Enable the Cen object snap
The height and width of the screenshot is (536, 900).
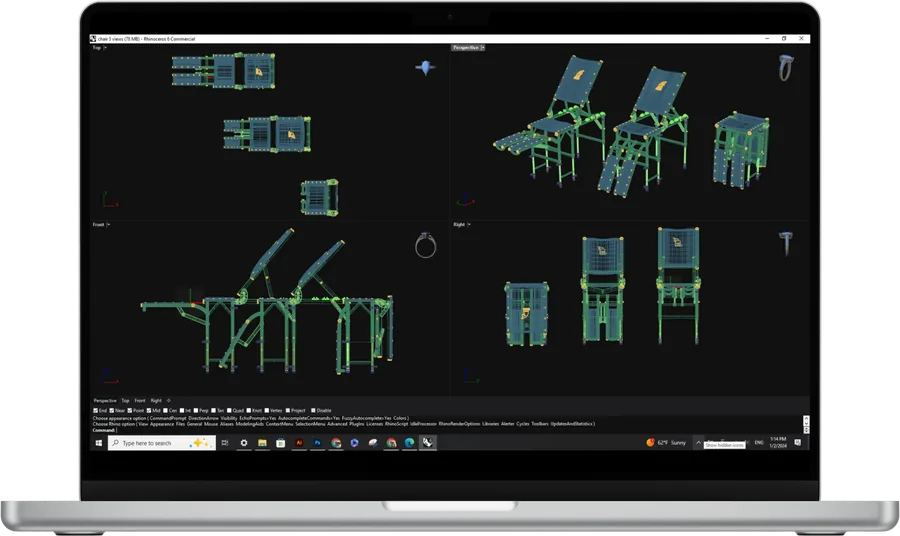pos(165,410)
